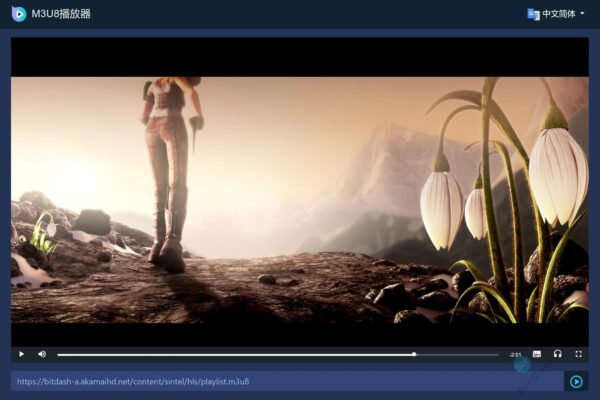
Task: Click the remaining time display -2:51
Action: [515, 354]
